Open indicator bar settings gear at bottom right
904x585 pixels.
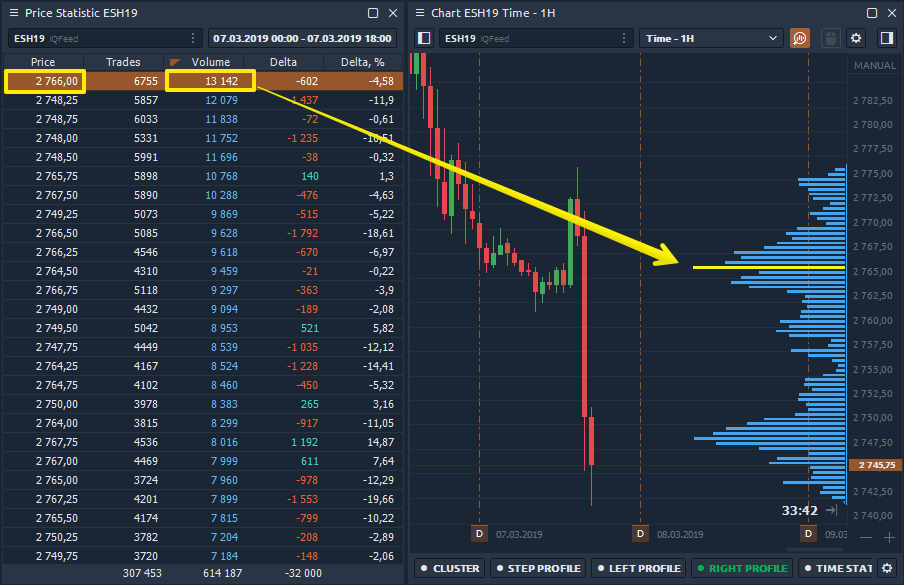point(885,569)
